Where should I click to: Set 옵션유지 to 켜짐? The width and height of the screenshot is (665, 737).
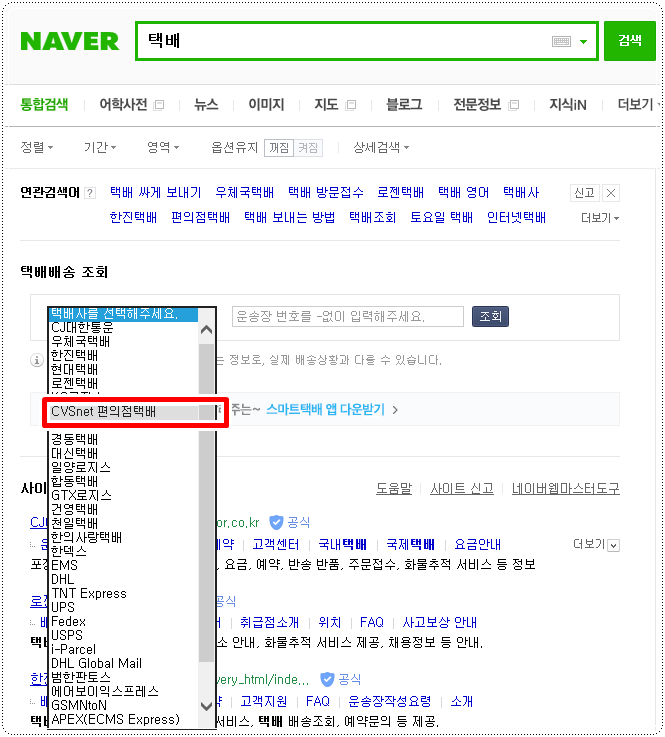point(308,148)
